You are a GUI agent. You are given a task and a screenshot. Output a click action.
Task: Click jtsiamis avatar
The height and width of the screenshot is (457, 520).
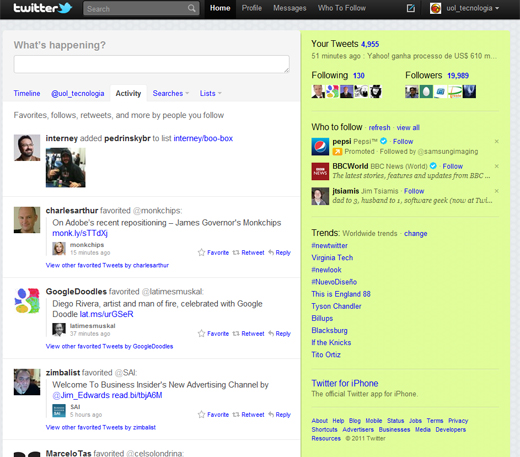[x=320, y=196]
